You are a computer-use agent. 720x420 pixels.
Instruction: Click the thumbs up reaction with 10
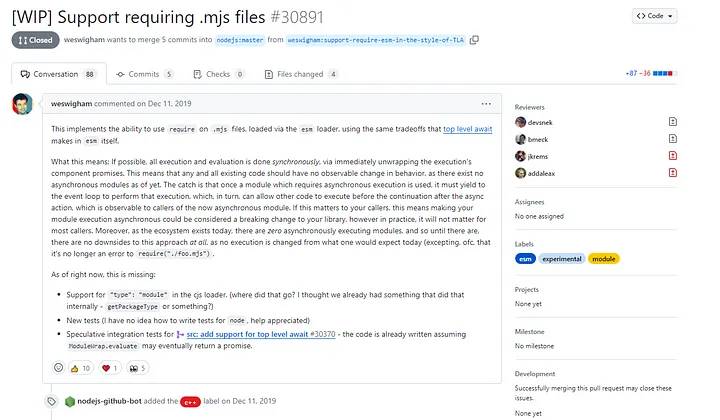pyautogui.click(x=81, y=368)
